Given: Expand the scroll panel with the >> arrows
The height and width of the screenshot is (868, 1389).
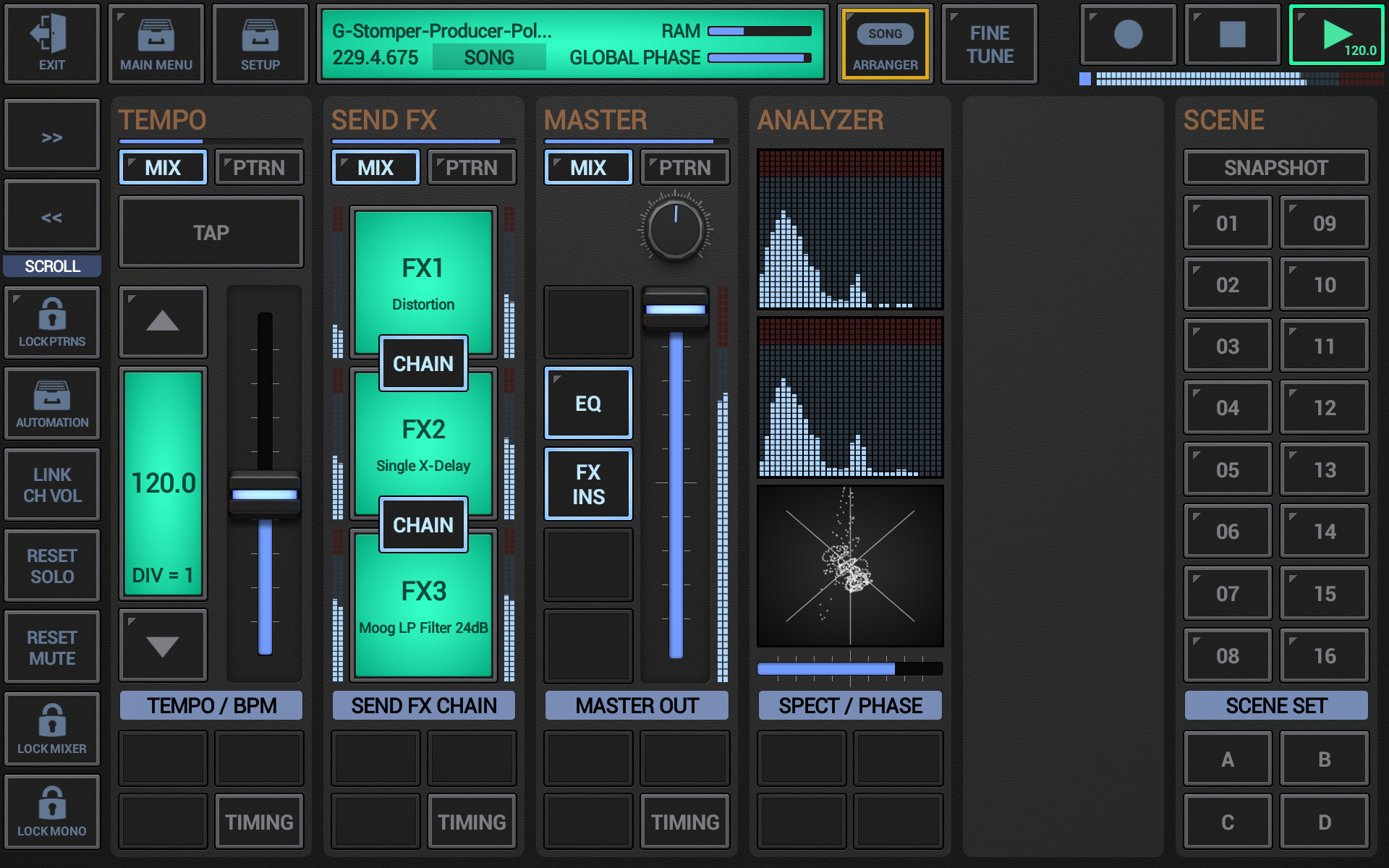Looking at the screenshot, I should (x=51, y=136).
